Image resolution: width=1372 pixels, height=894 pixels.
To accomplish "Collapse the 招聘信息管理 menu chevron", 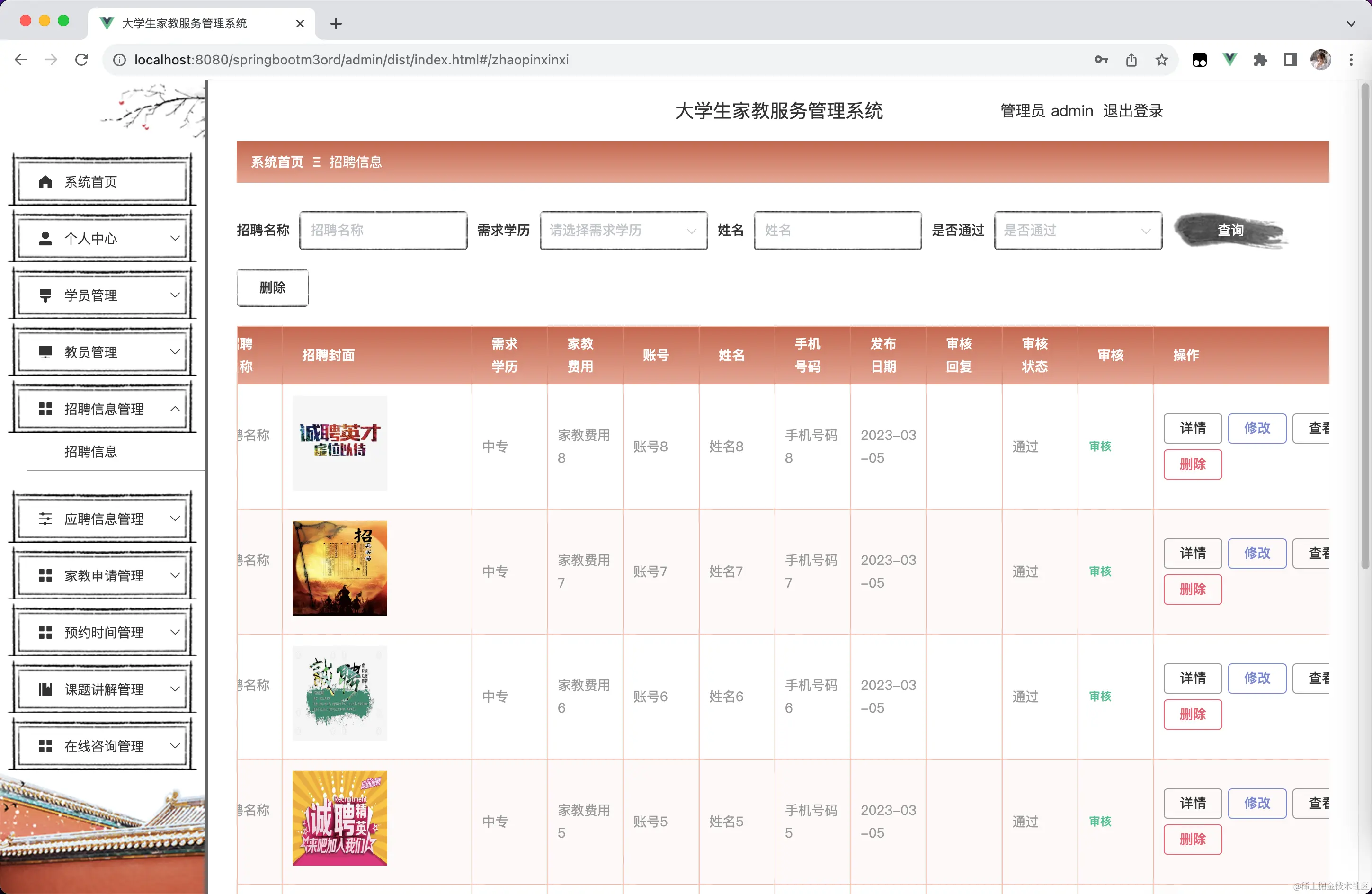I will [x=175, y=409].
